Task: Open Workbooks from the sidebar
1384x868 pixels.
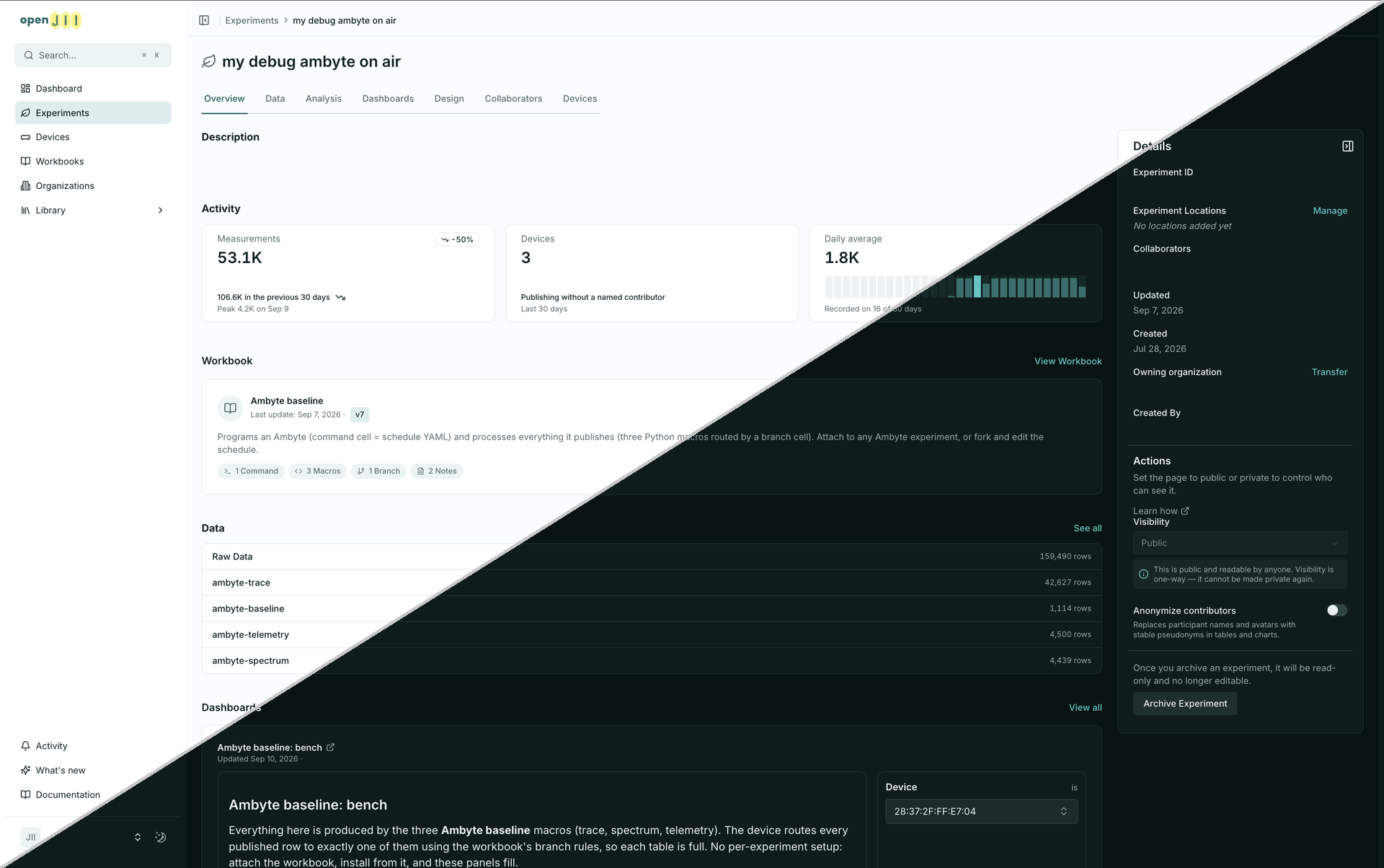Action: [x=93, y=161]
